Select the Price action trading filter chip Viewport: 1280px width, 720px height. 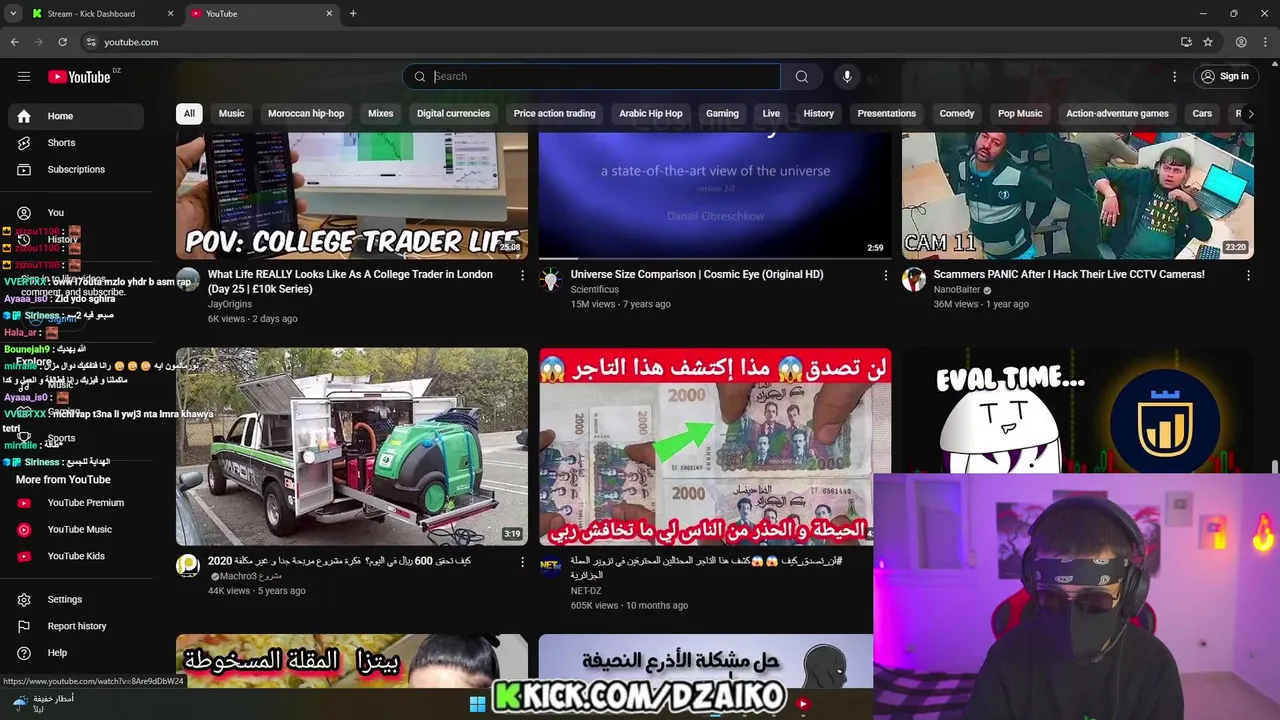click(x=554, y=113)
